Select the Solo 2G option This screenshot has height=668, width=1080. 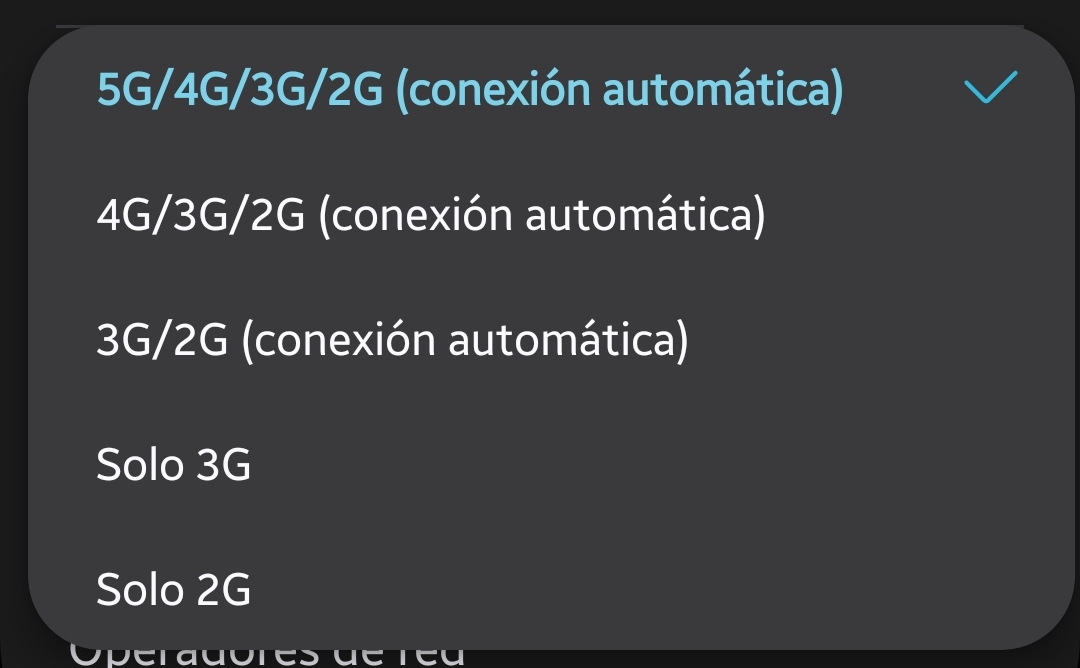(173, 590)
